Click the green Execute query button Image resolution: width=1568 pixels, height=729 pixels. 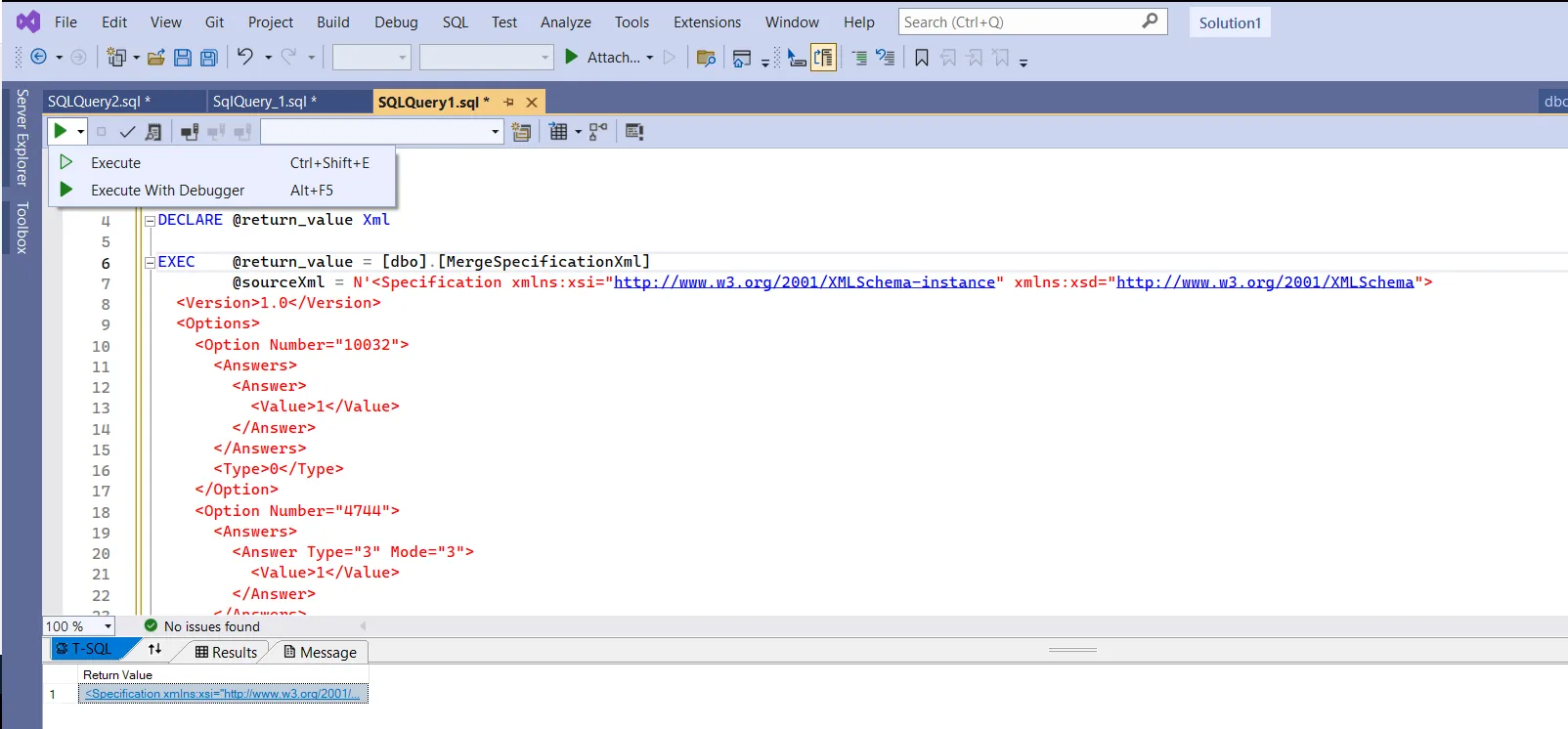pyautogui.click(x=61, y=131)
